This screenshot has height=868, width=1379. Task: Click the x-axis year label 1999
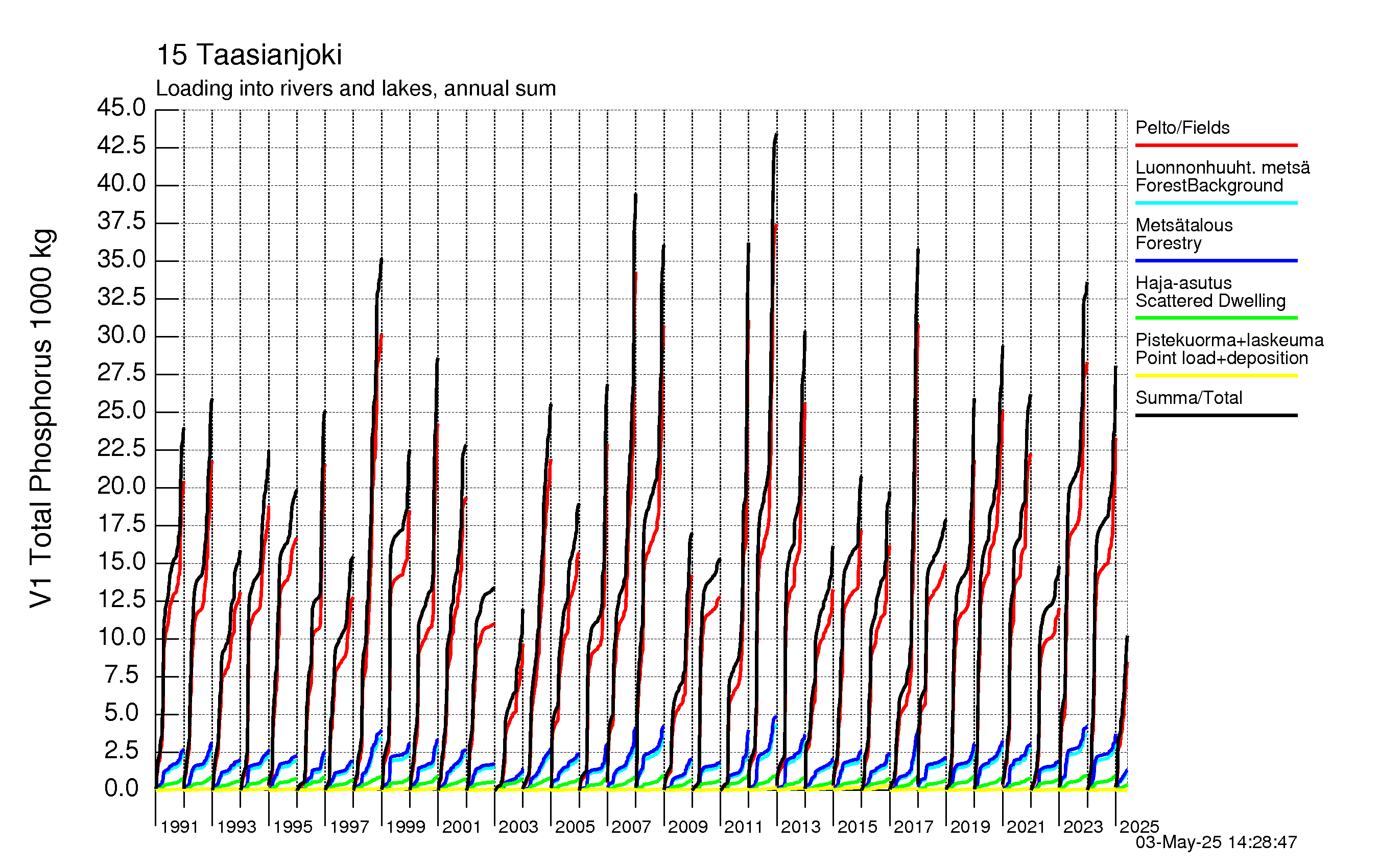[406, 827]
